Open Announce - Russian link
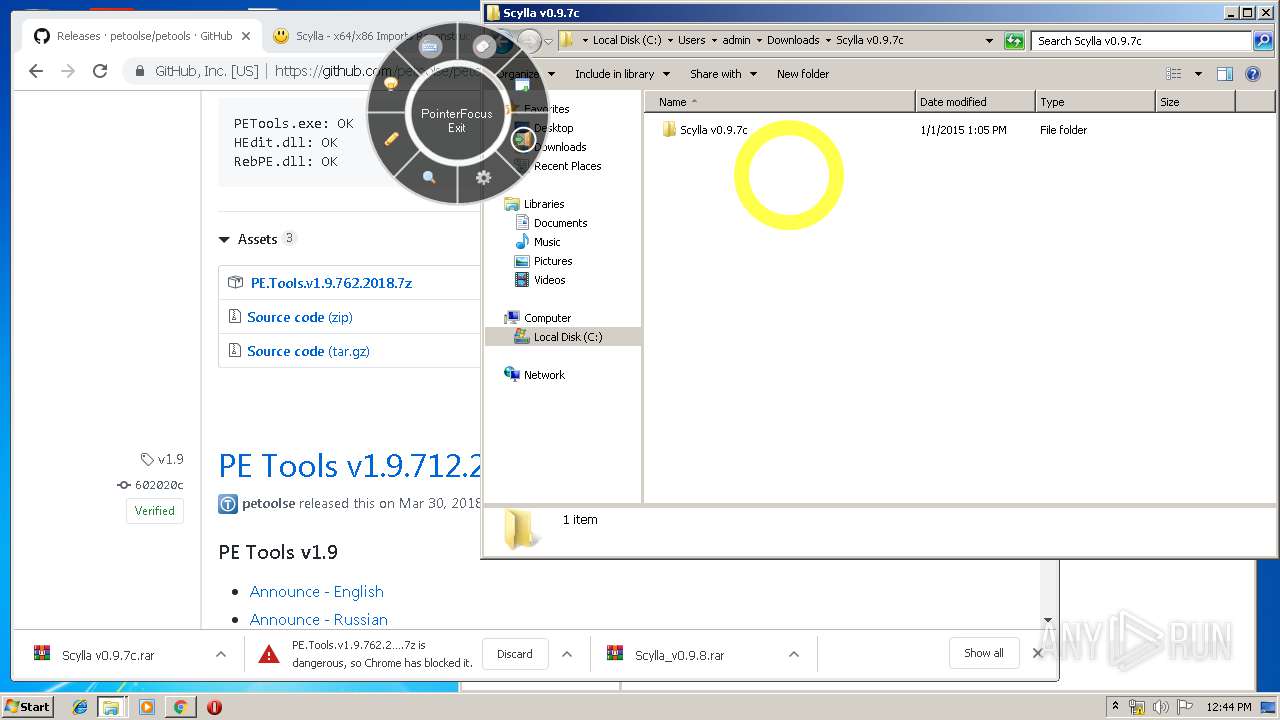Image resolution: width=1280 pixels, height=720 pixels. tap(319, 620)
